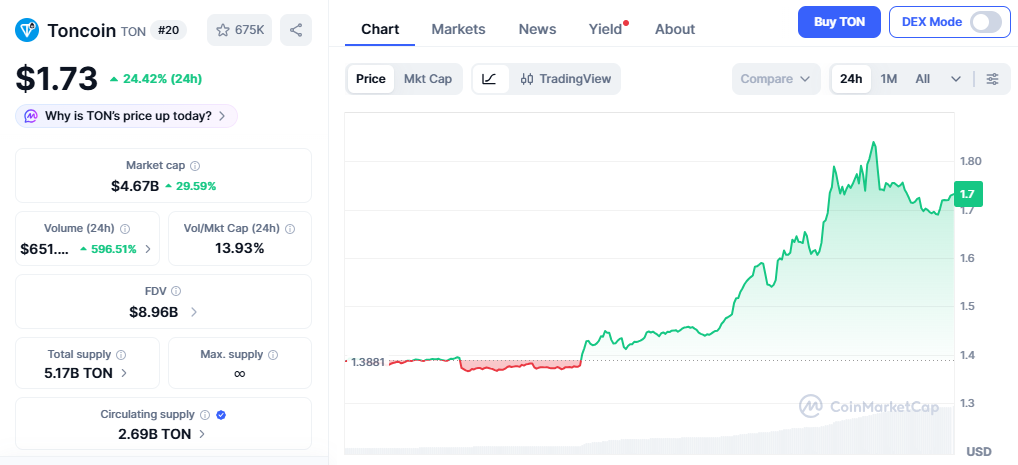Click the Buy TON button
Viewport: 1018px width, 465px height.
tap(839, 22)
